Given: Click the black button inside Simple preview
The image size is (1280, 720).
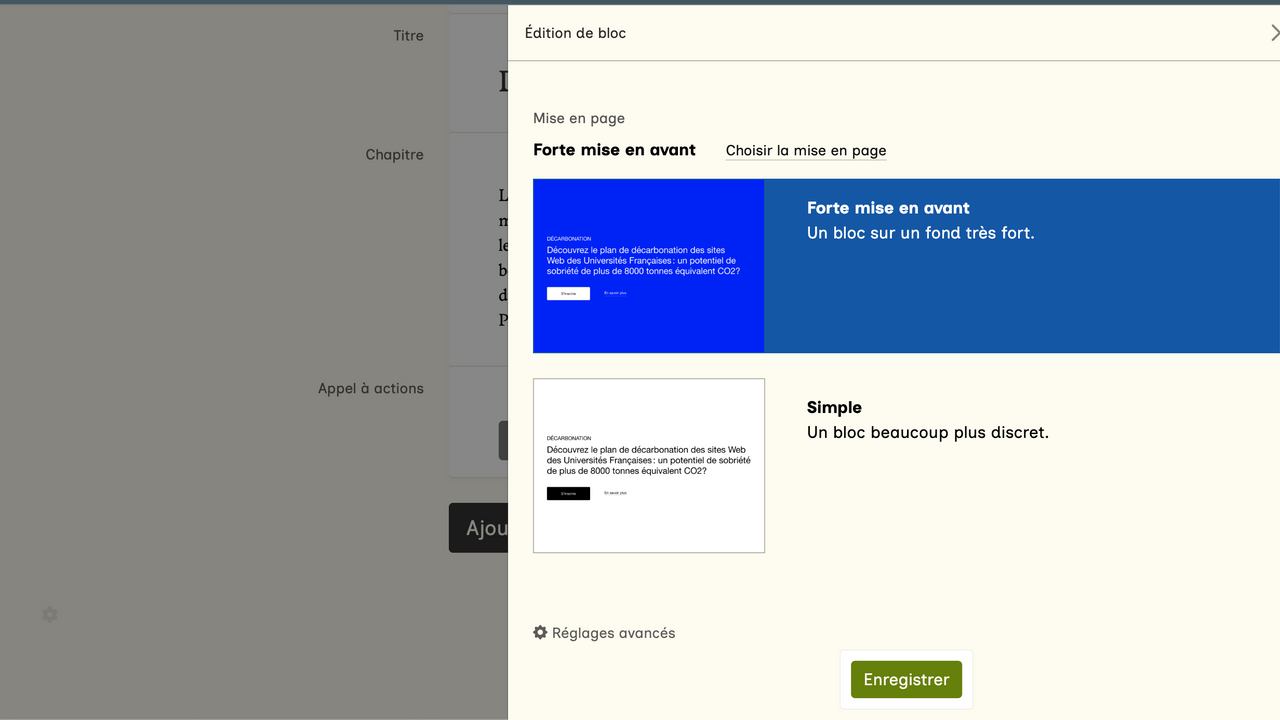Looking at the screenshot, I should point(568,494).
